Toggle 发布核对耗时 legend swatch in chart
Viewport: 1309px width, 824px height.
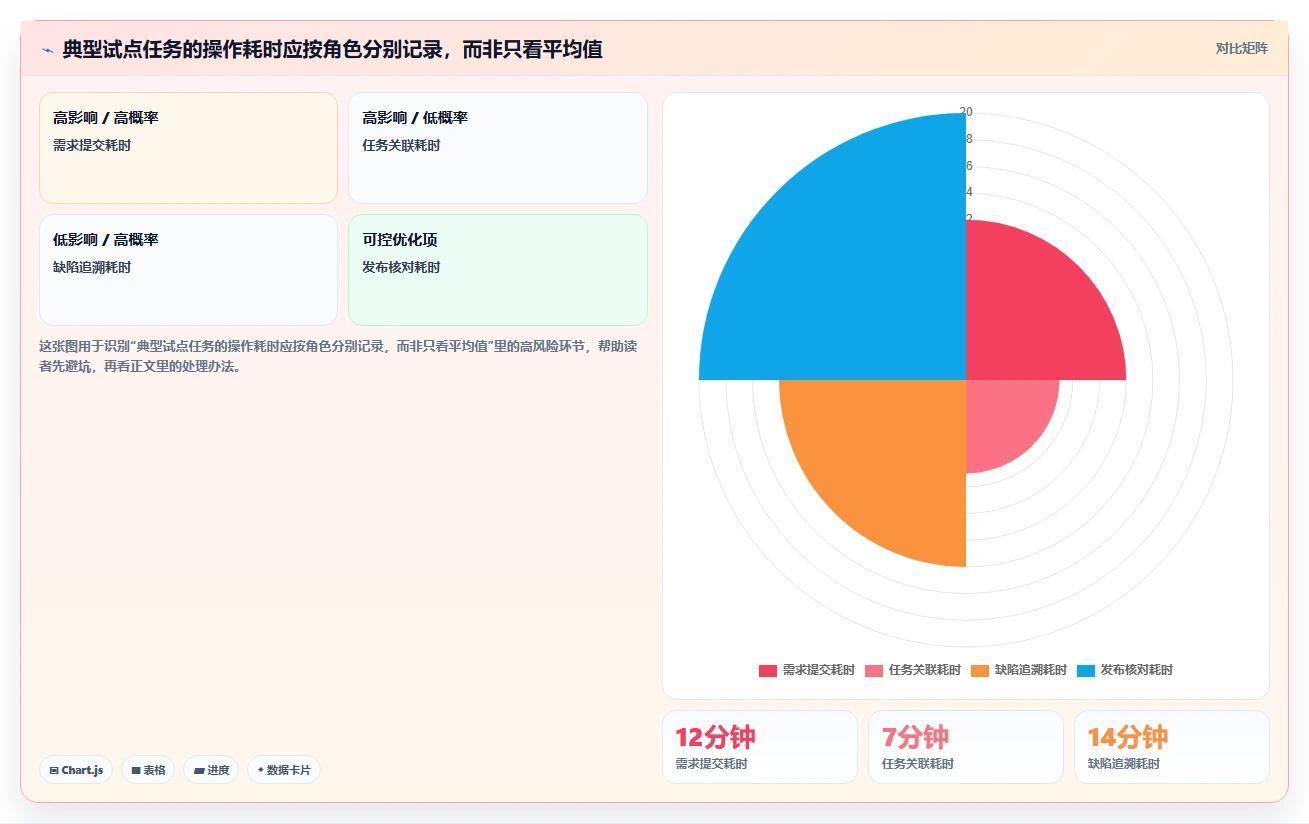[1086, 670]
